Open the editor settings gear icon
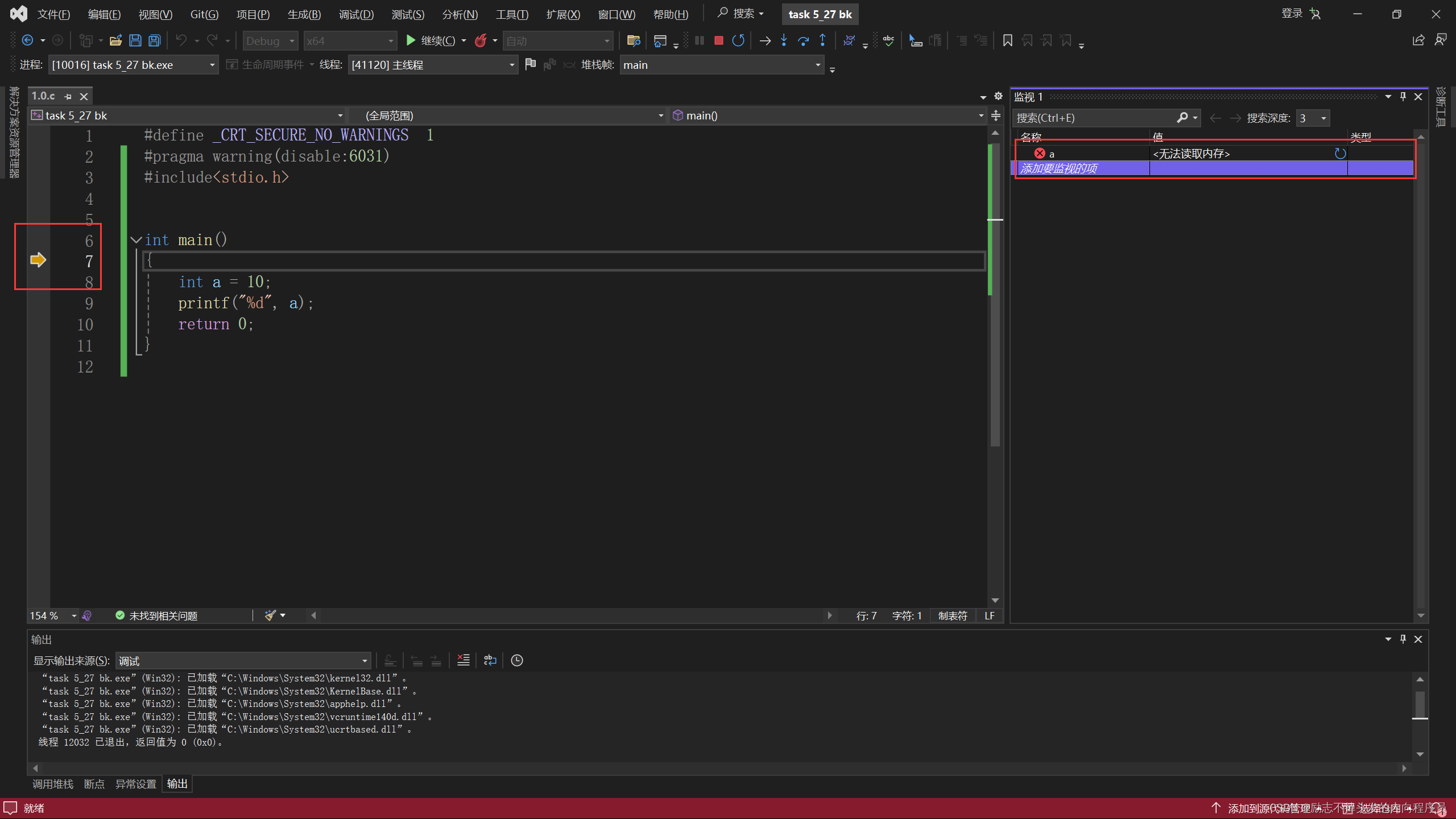The width and height of the screenshot is (1456, 819). [998, 96]
